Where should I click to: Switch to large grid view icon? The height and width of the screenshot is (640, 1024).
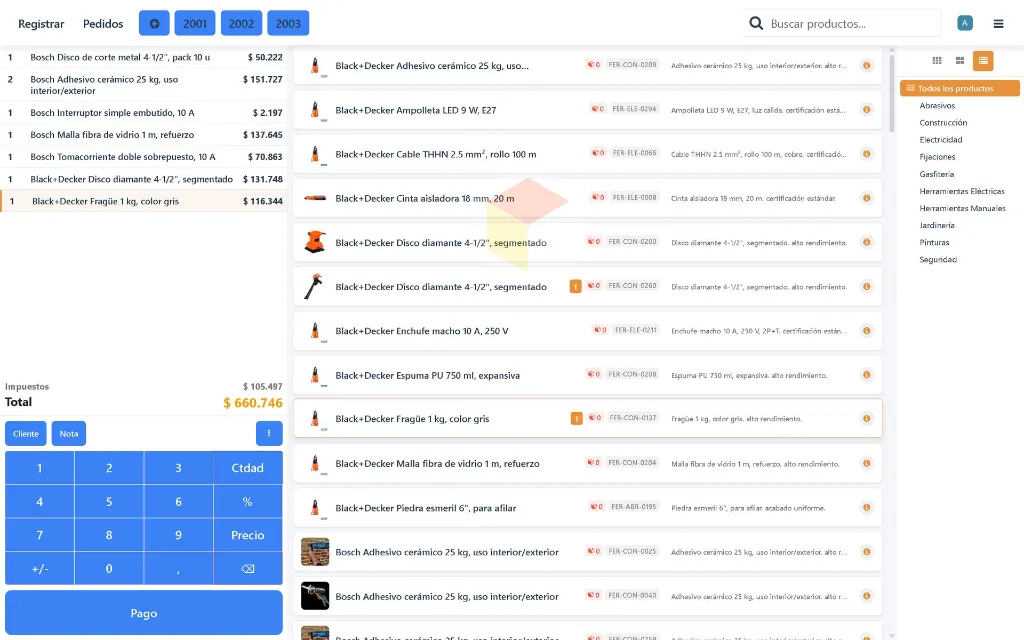tap(959, 61)
